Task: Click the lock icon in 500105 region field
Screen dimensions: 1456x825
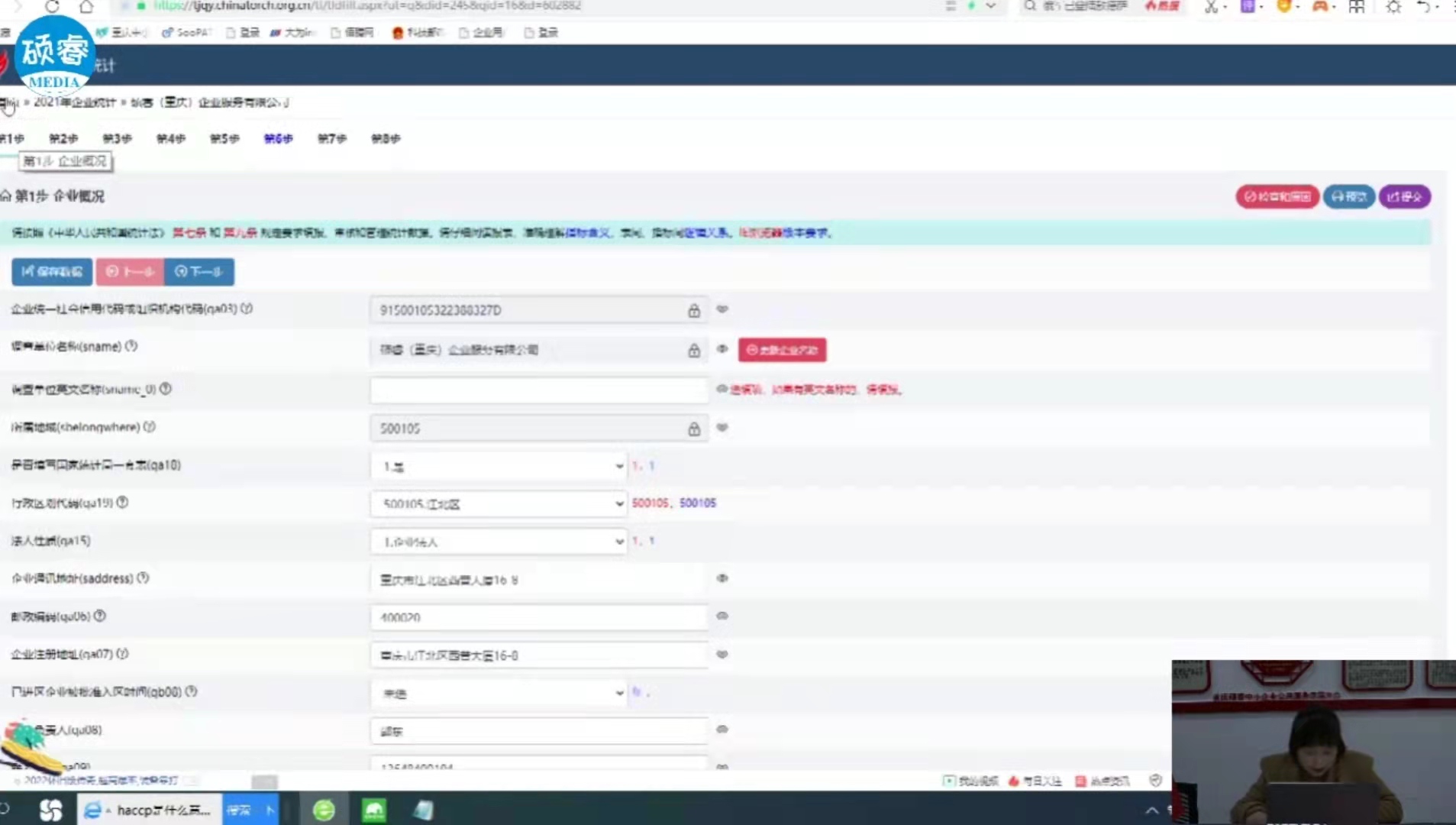Action: point(694,429)
